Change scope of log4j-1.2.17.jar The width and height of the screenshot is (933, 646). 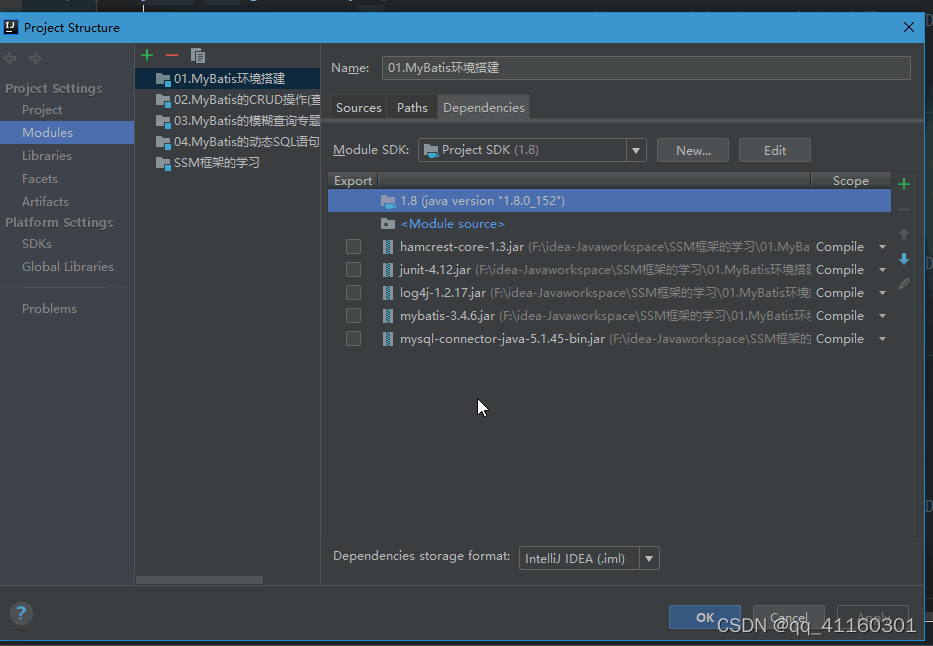pyautogui.click(x=851, y=293)
